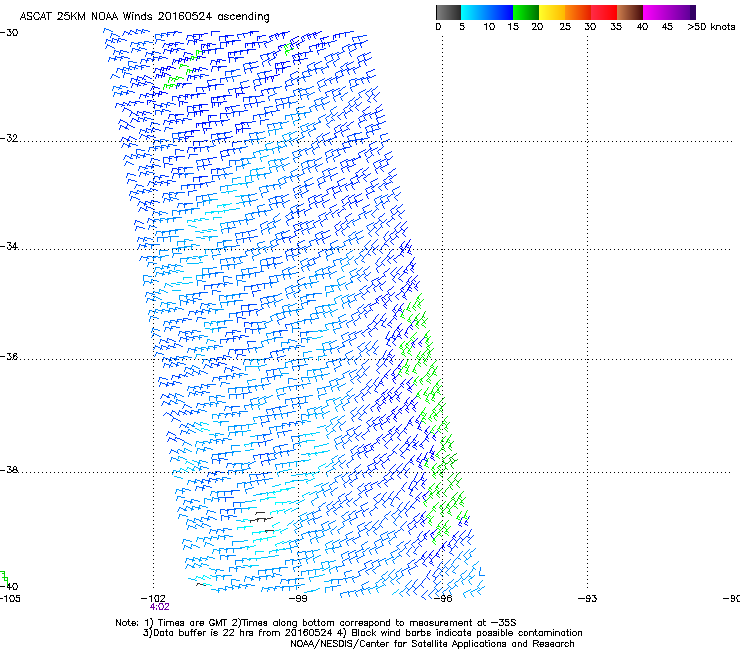The image size is (740, 650).
Task: Click the purple '4:02' swath time label
Action: pos(160,607)
